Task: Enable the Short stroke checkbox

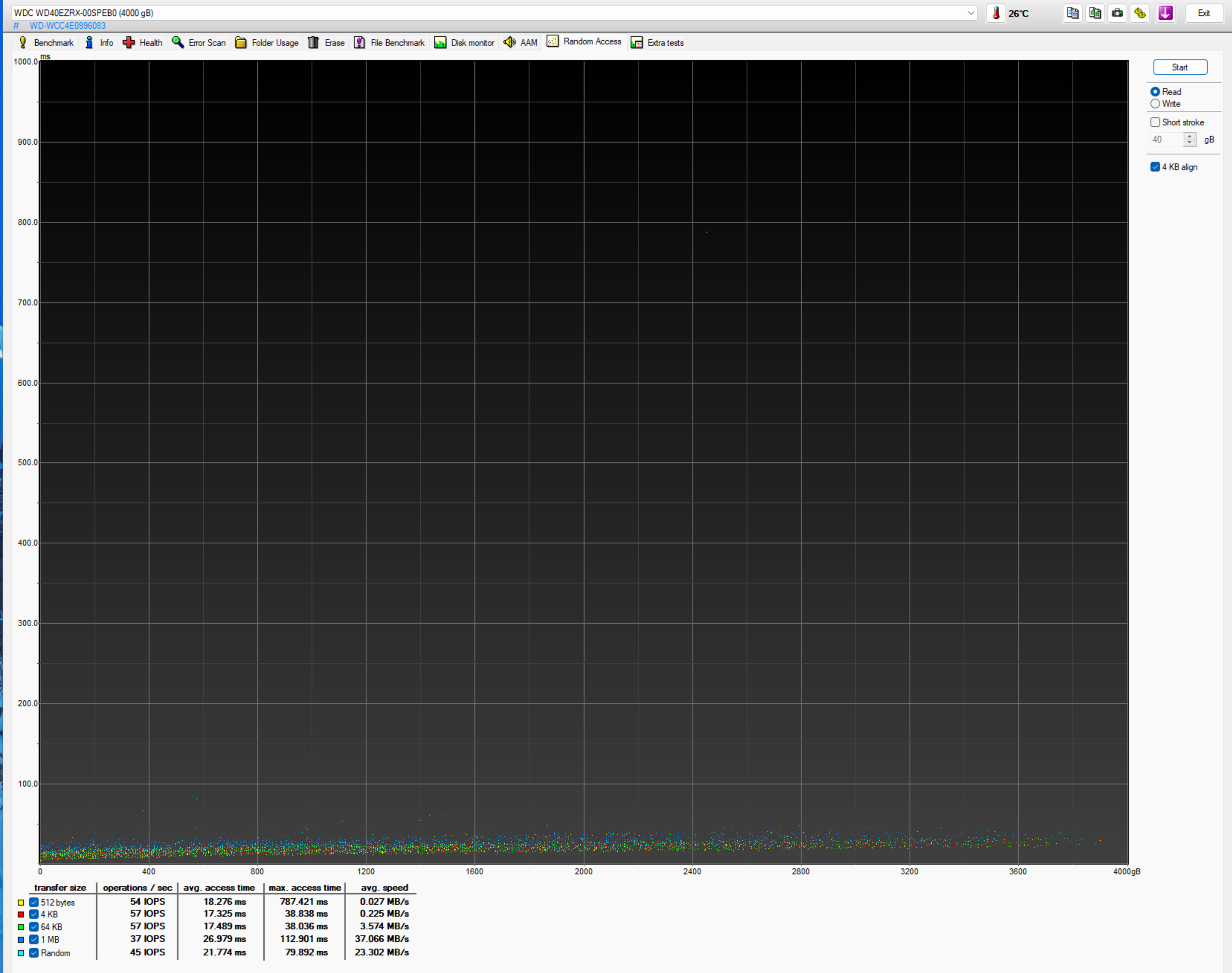Action: click(x=1155, y=122)
